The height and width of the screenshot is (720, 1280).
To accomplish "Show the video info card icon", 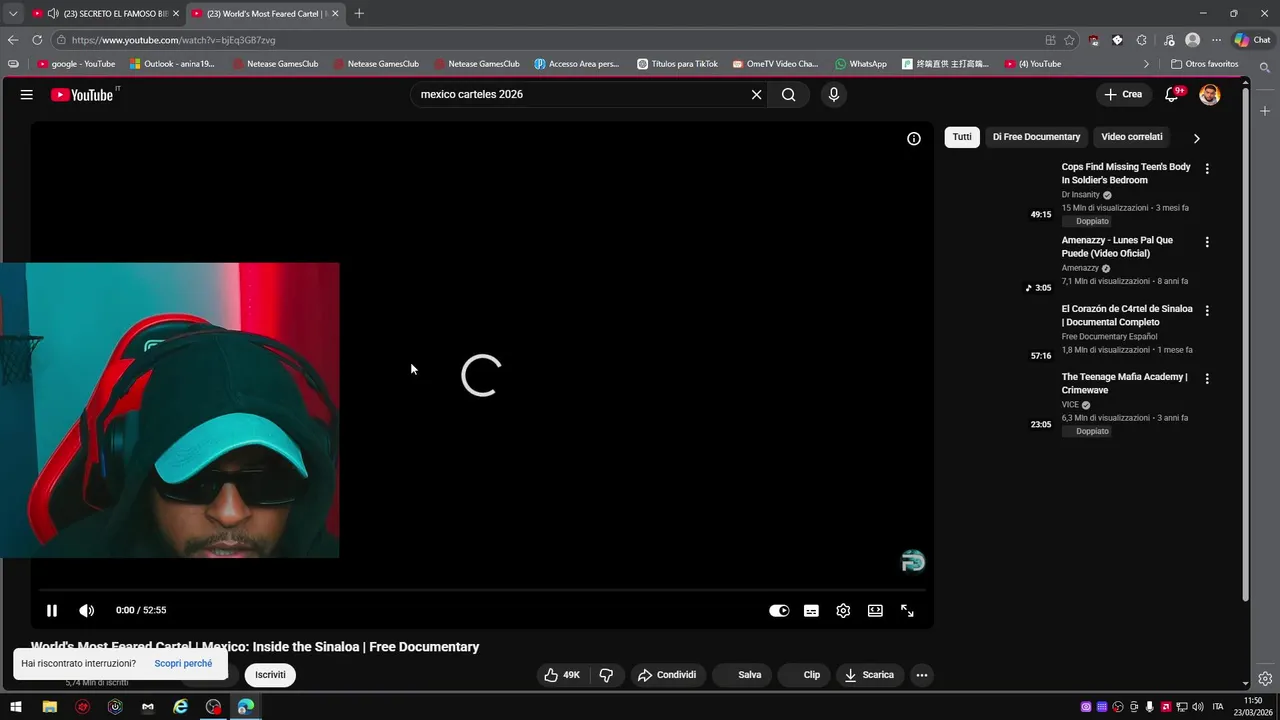I will pos(913,139).
